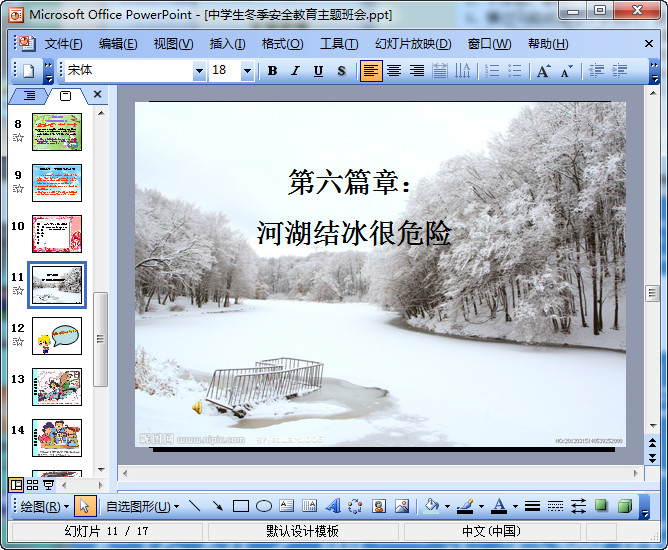
Task: Select the arrow line tool
Action: pos(218,506)
